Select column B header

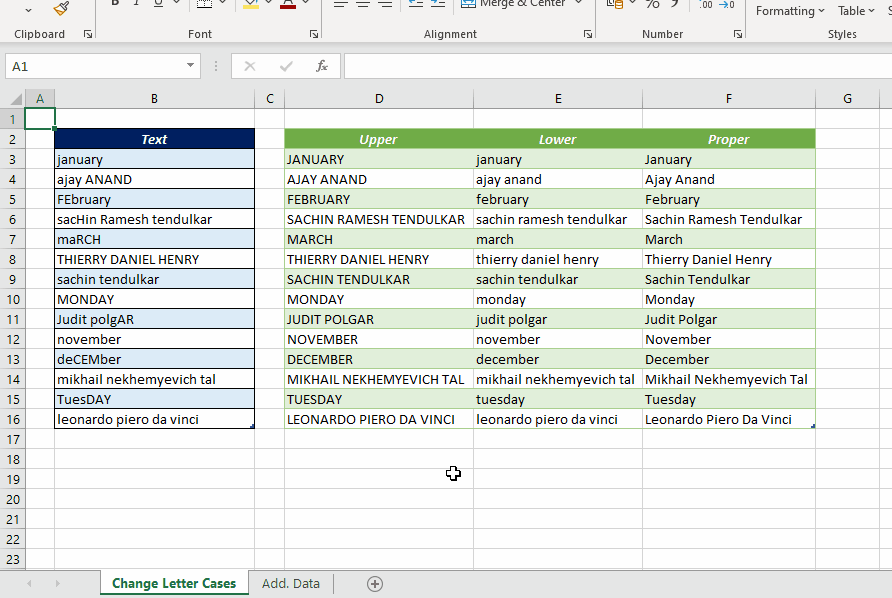click(154, 99)
